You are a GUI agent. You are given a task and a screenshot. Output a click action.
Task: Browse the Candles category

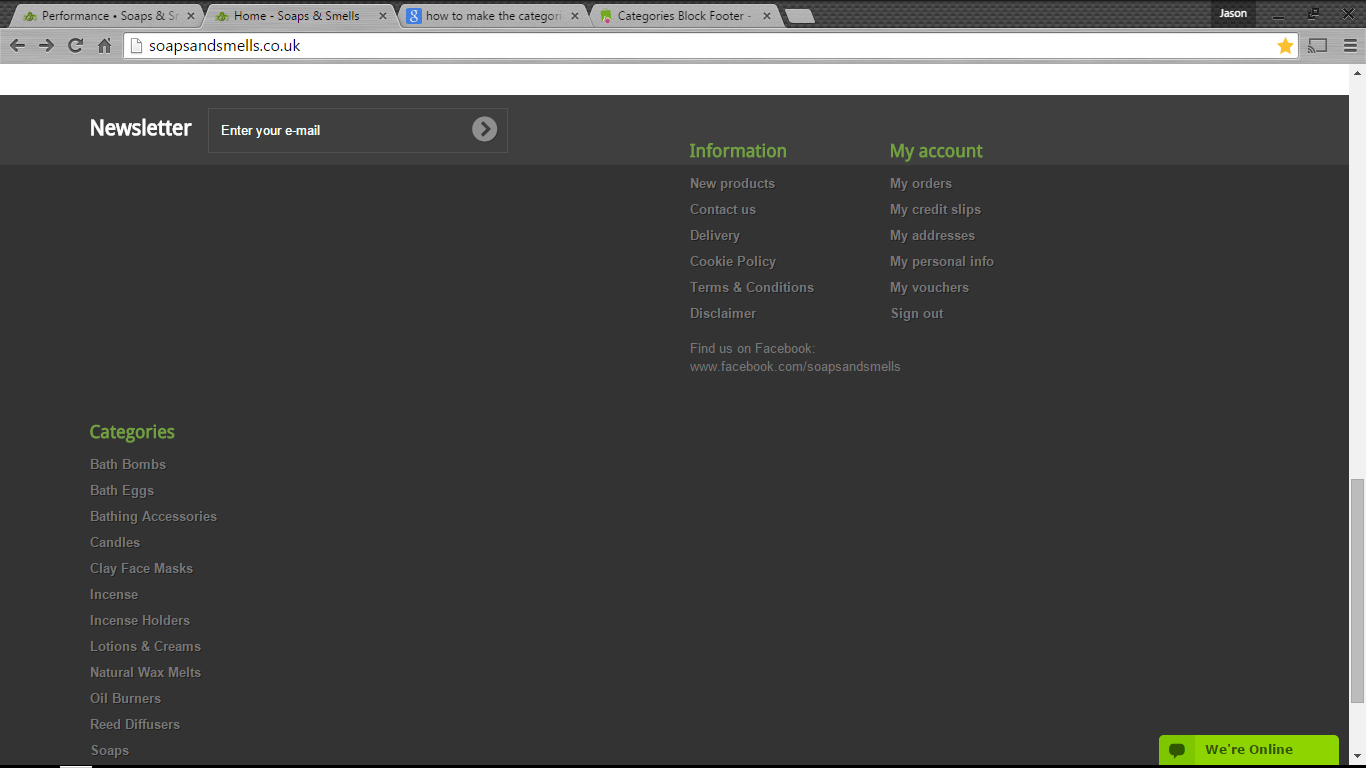115,542
